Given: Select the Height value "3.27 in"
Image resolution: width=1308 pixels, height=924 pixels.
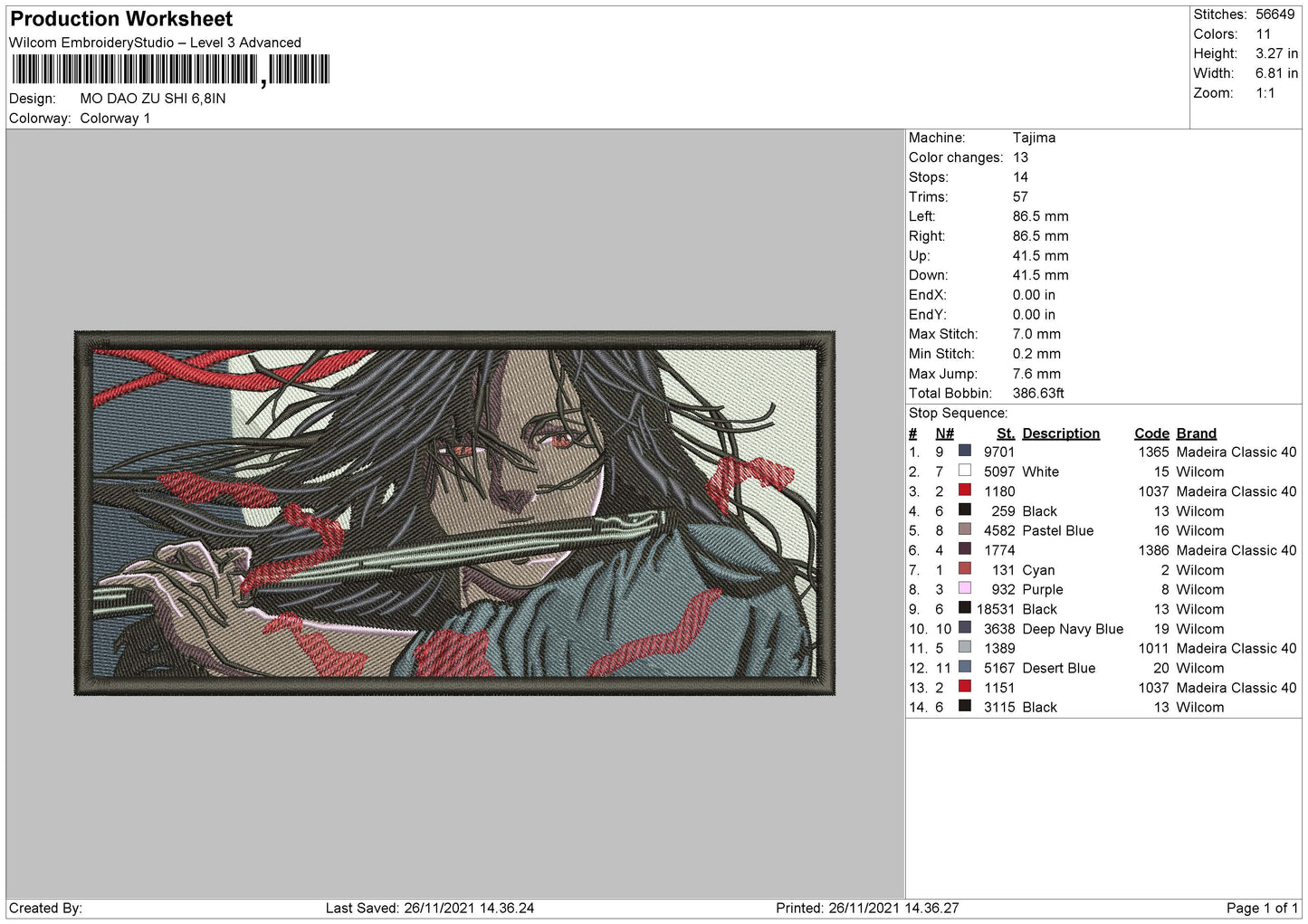Looking at the screenshot, I should tap(1276, 54).
